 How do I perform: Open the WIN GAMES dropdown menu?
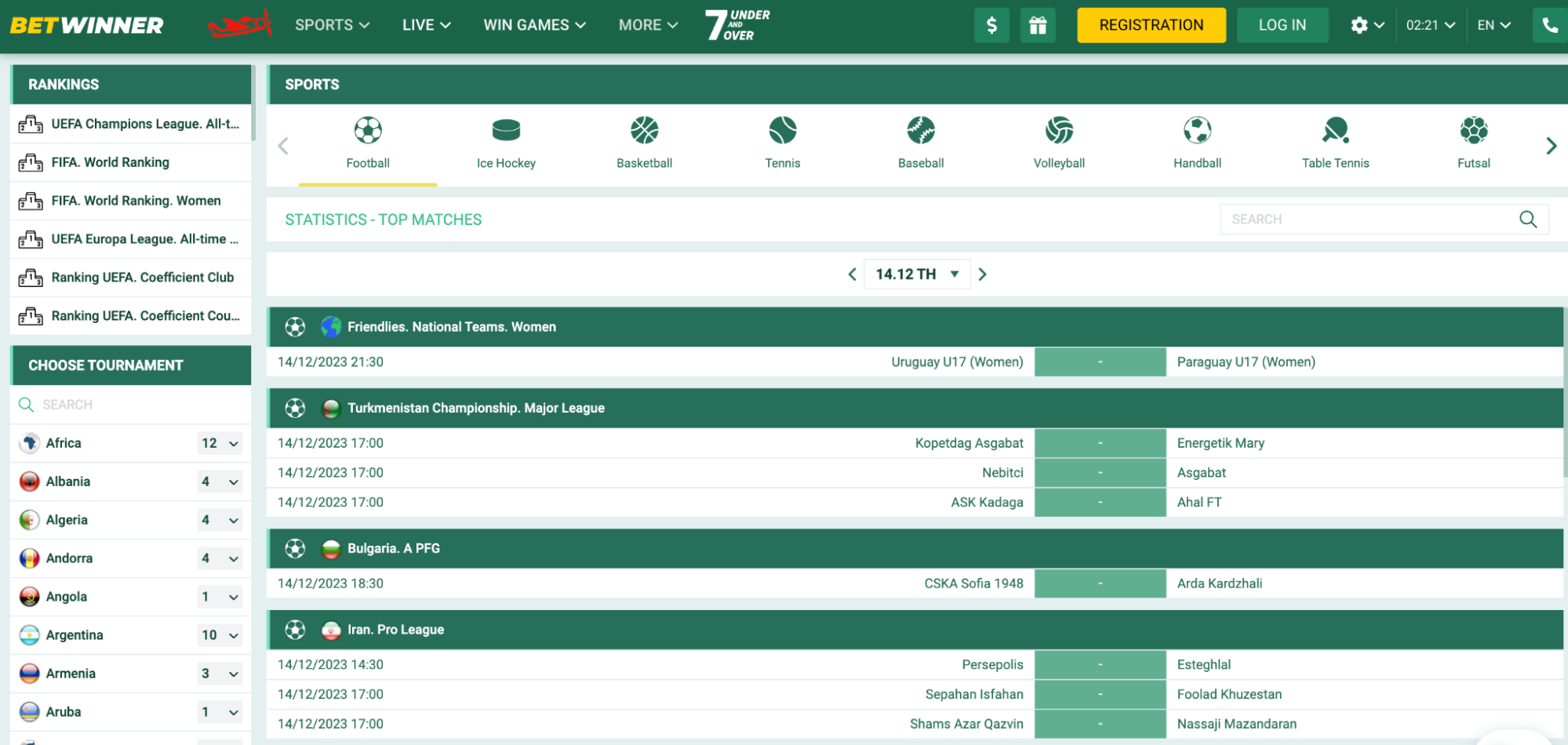pyautogui.click(x=534, y=25)
